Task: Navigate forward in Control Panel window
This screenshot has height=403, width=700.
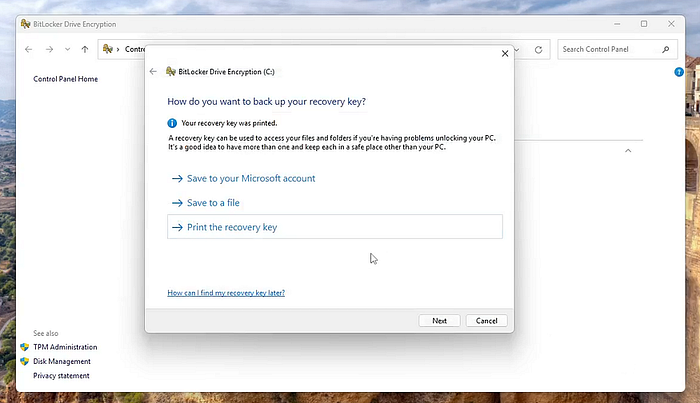Action: tap(49, 49)
